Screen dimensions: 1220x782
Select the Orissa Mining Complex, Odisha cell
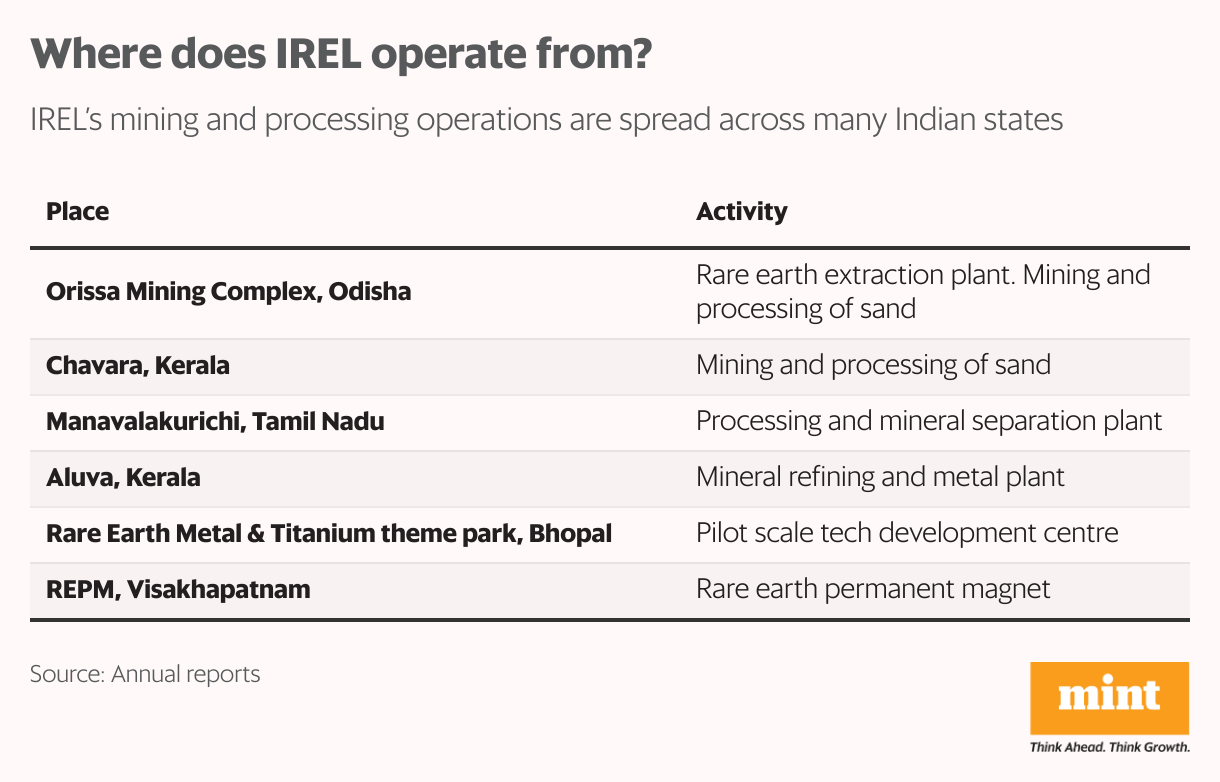click(x=229, y=293)
